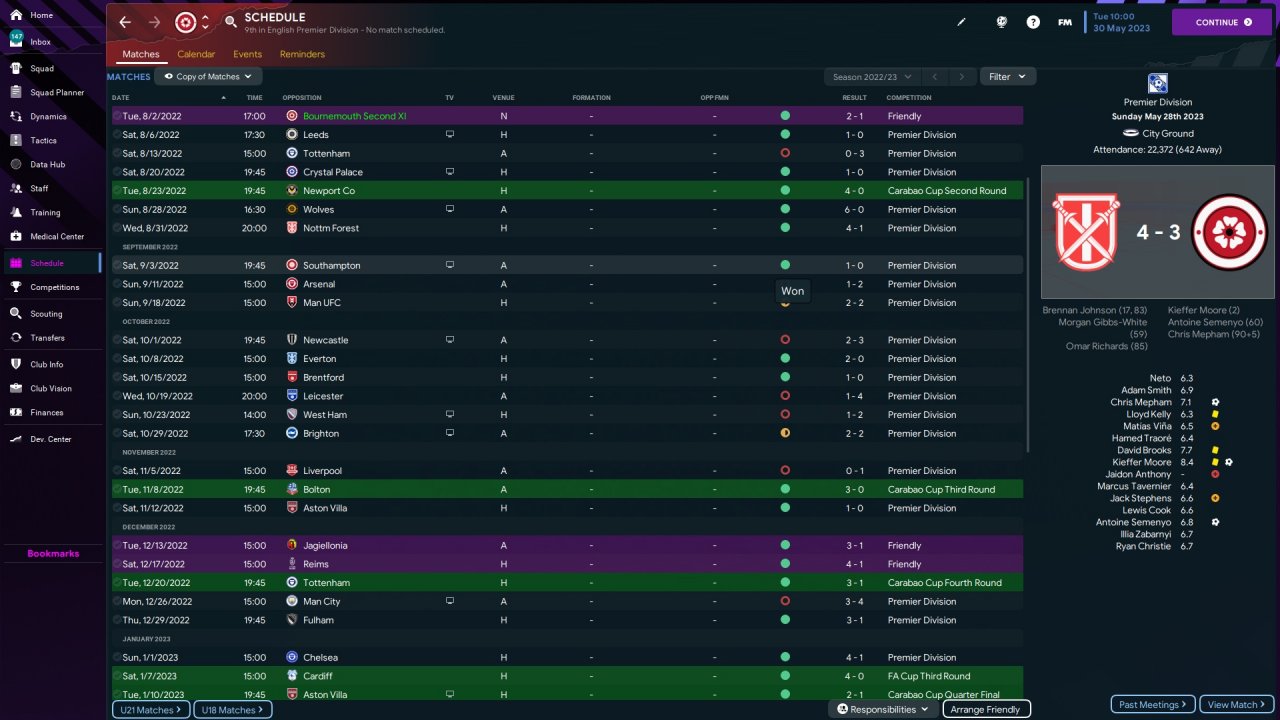
Task: Click the pencil edit icon
Action: tap(962, 22)
